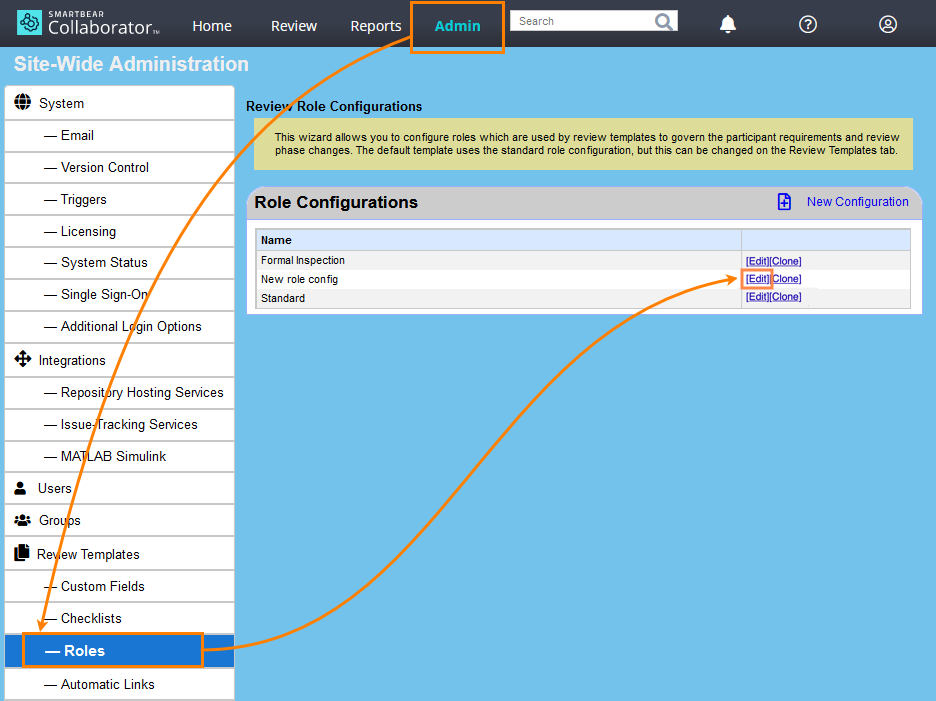
Task: Edit the New role config entry
Action: click(756, 278)
